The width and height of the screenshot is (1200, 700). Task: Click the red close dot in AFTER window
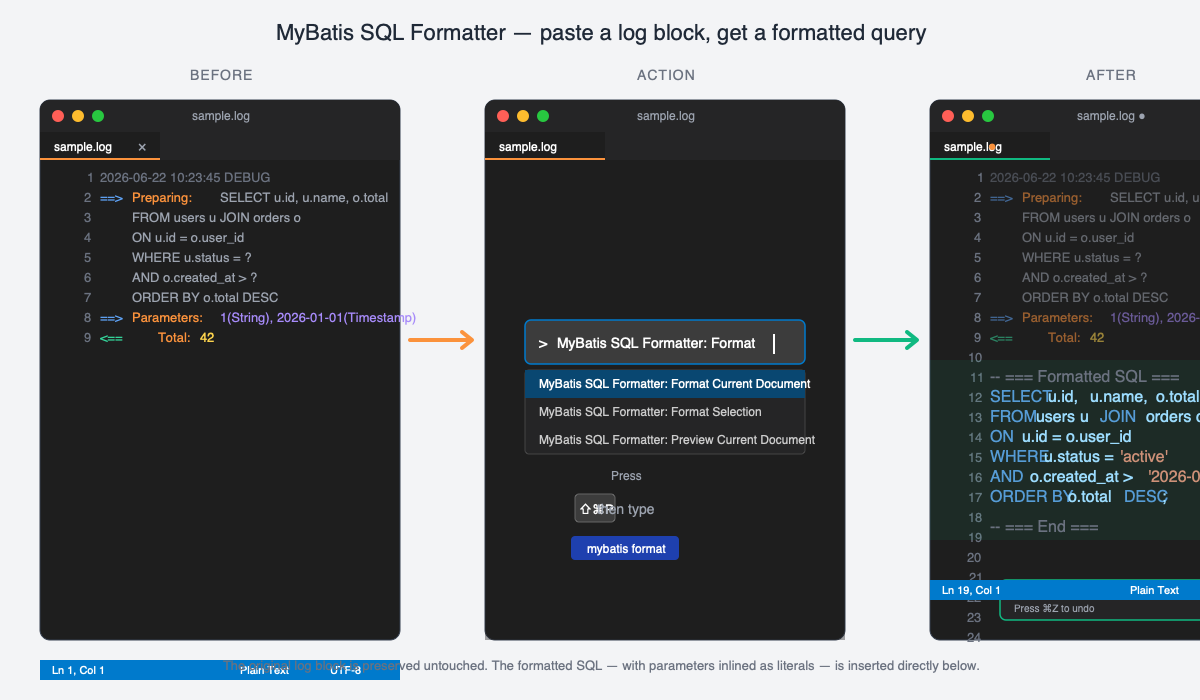coord(948,116)
